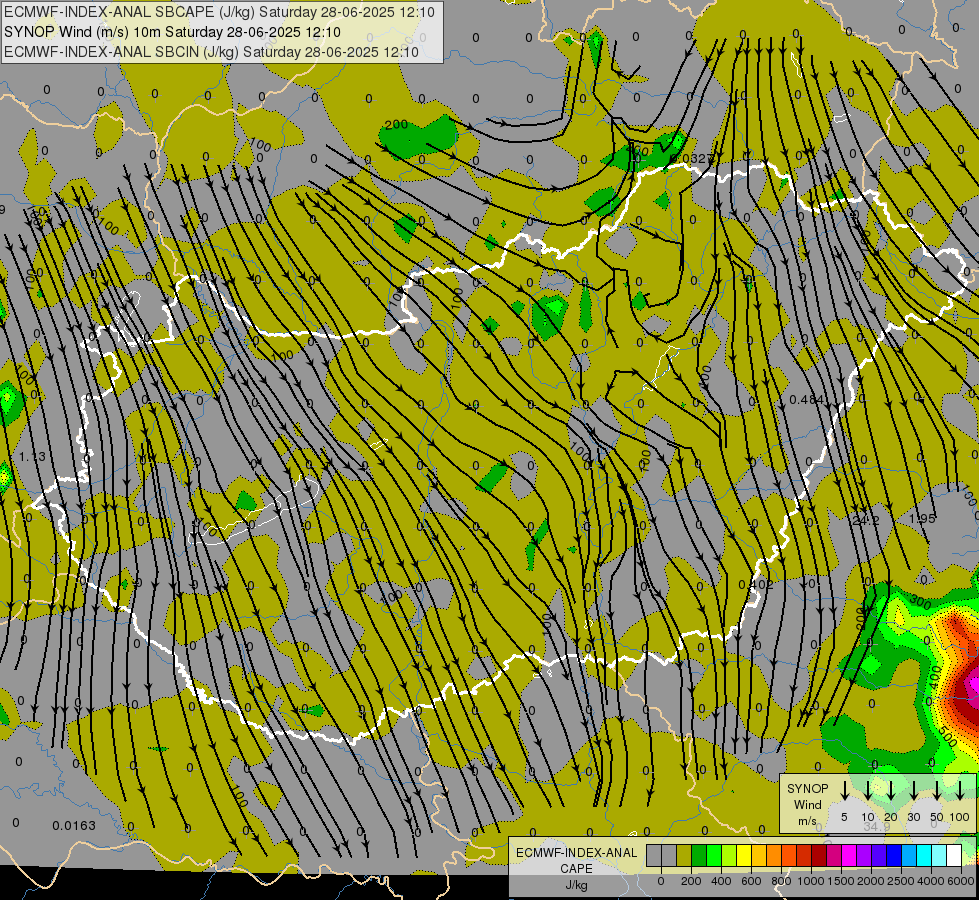Click the 0.402 value on the map
The width and height of the screenshot is (979, 900).
coord(755,585)
